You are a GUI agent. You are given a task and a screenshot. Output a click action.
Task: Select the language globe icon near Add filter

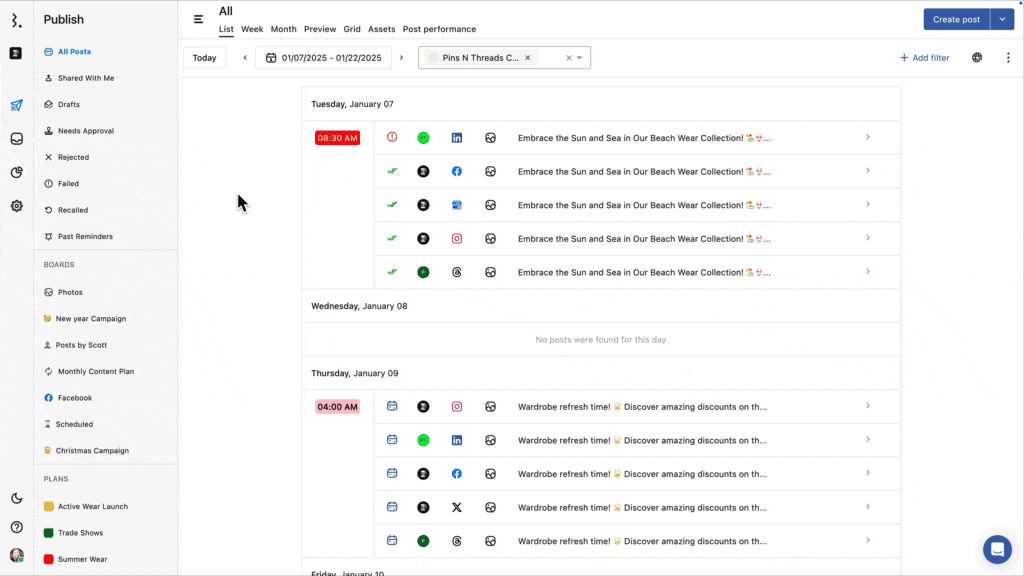click(977, 57)
